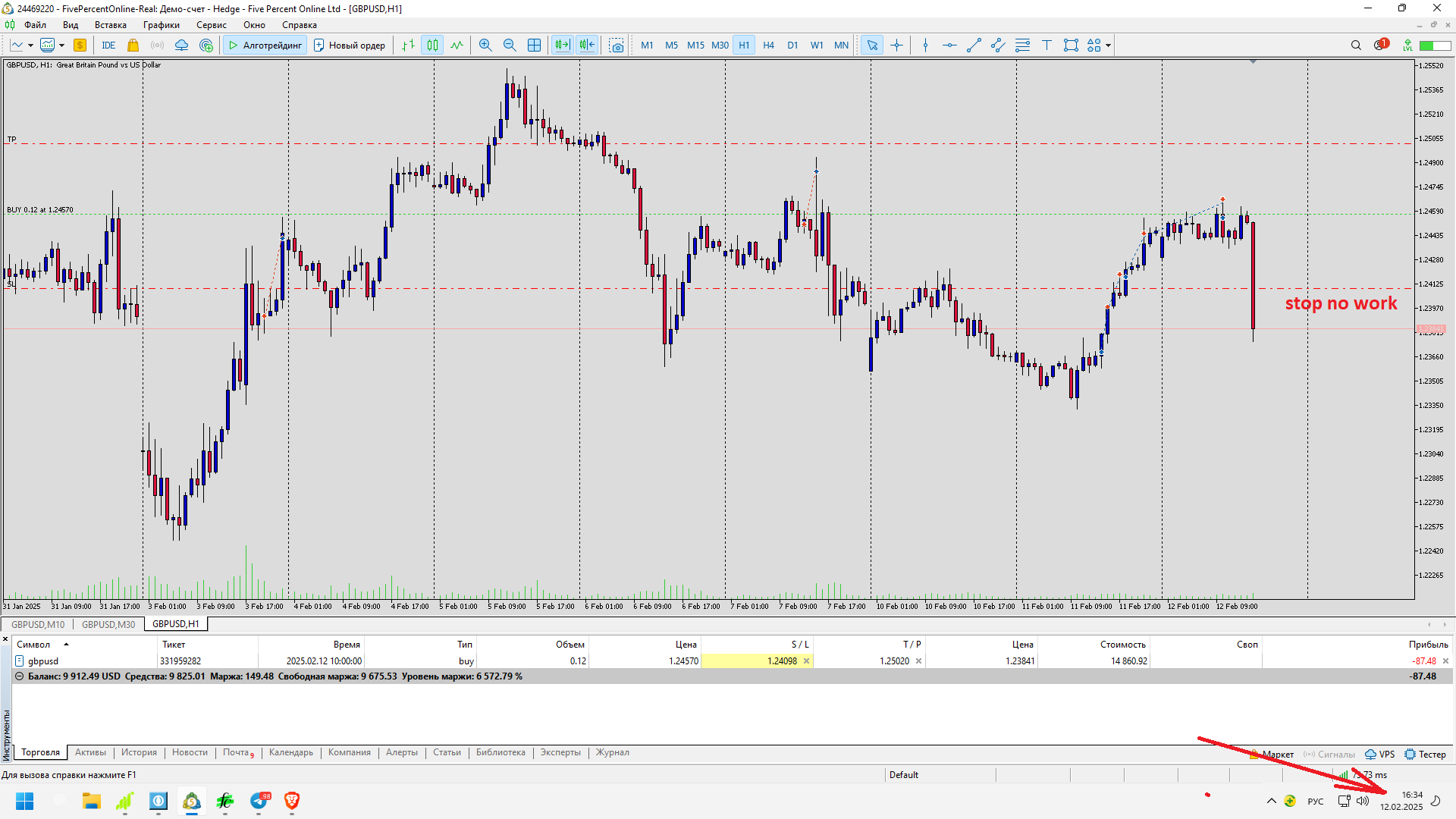The width and height of the screenshot is (1456, 819).
Task: Open the search magnifier in toolbar
Action: (1356, 45)
